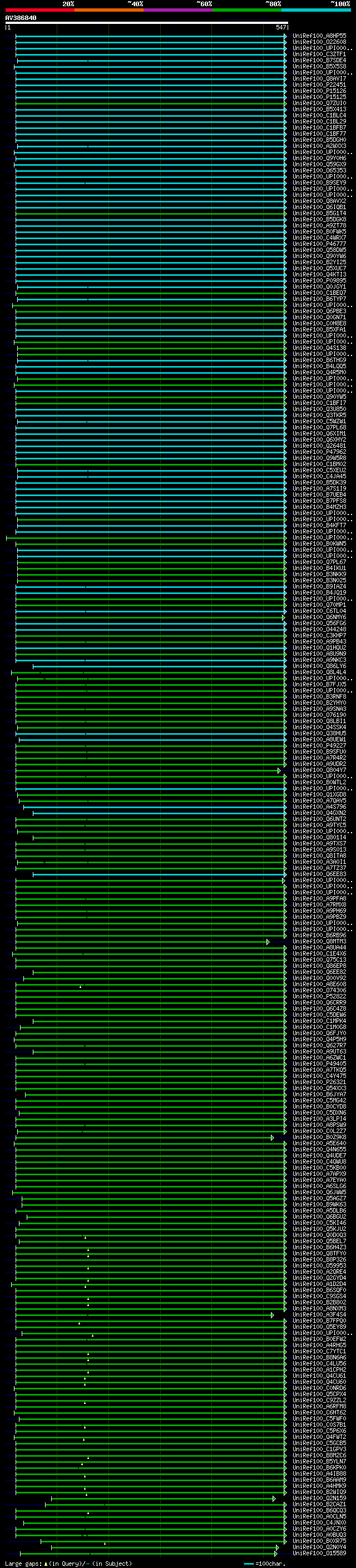Click the UniRef100_P15126 label
Viewport: 356px width, 1568px height.
point(319,91)
